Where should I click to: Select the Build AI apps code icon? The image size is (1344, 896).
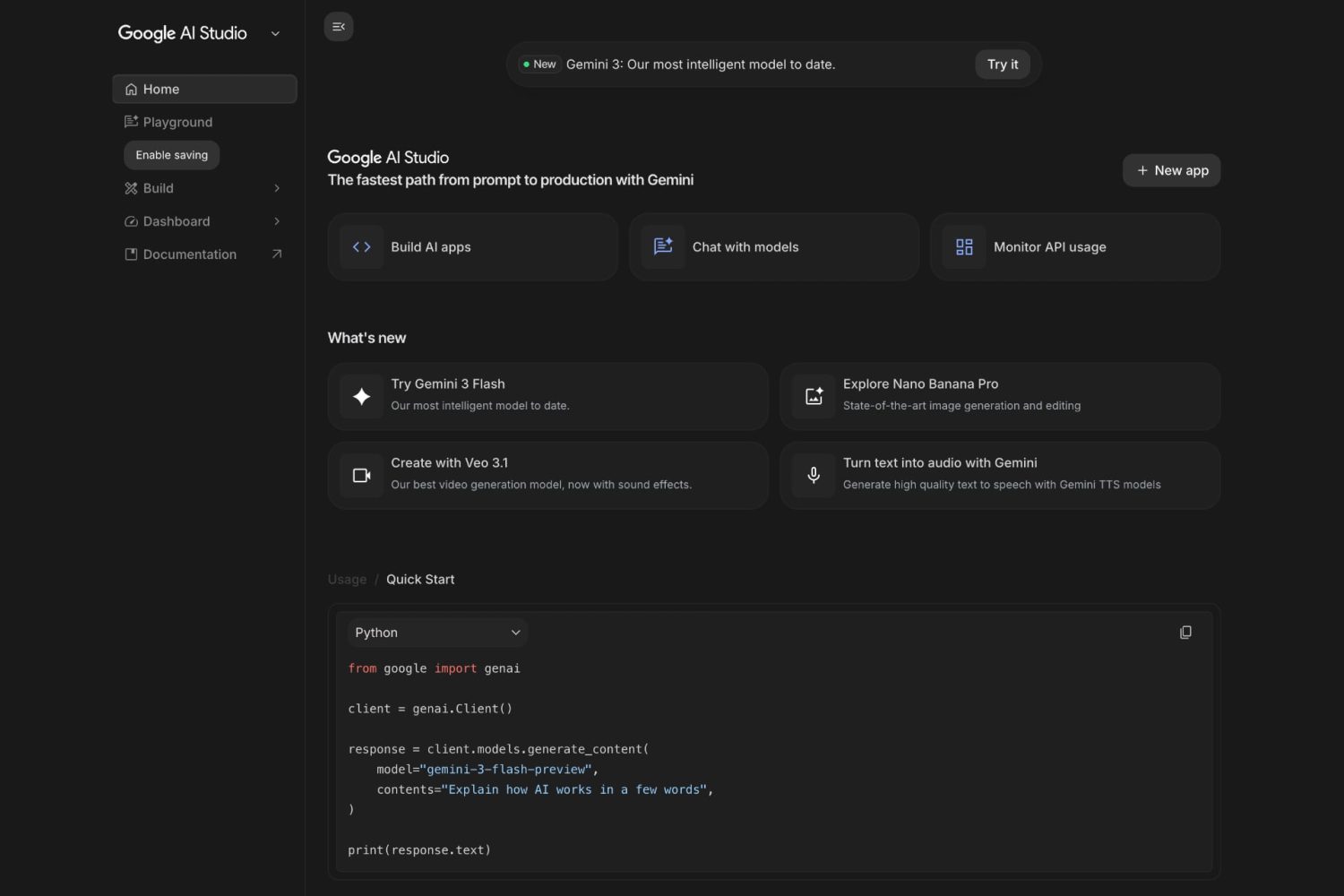tap(361, 246)
